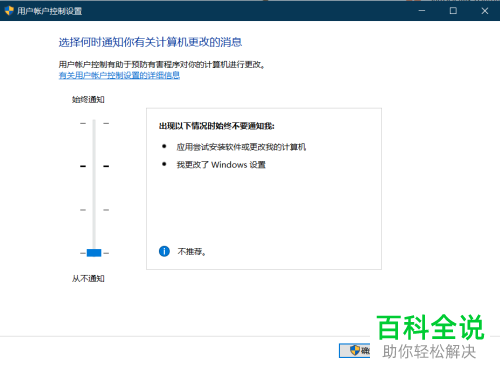500x372 pixels.
Task: Click the 确定 button with shield icon
Action: tap(355, 350)
